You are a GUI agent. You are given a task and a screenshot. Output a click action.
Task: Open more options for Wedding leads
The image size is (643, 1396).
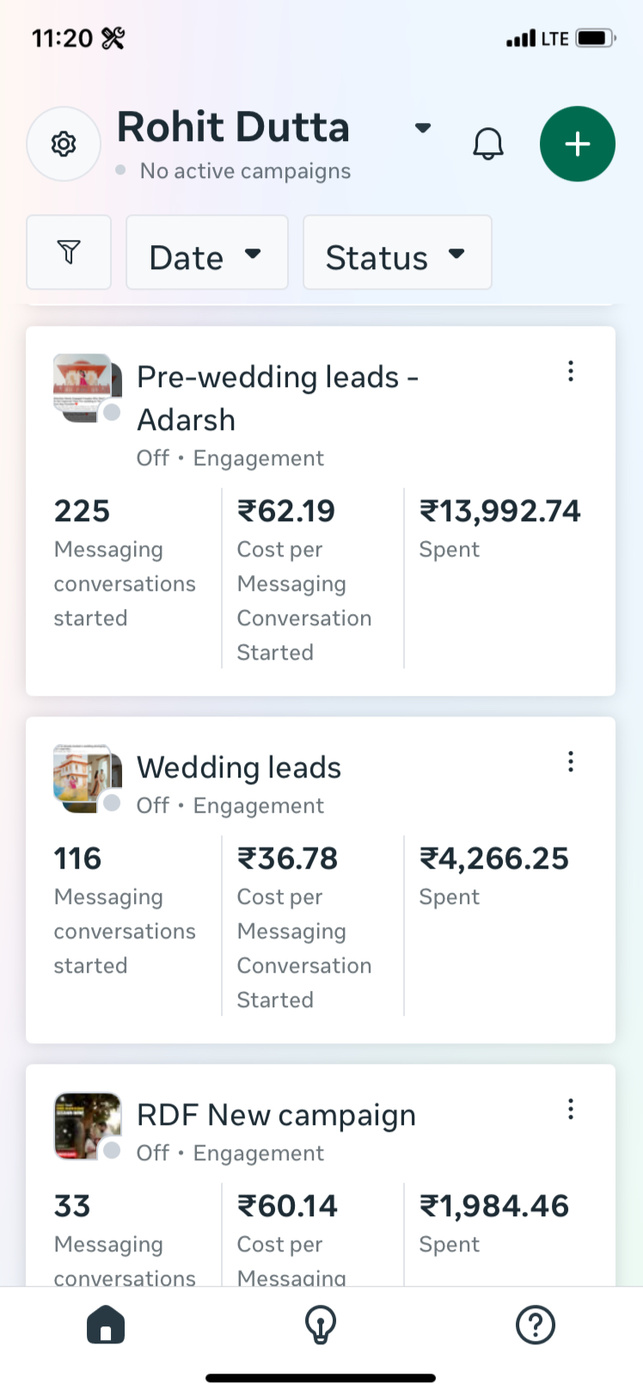pyautogui.click(x=570, y=762)
